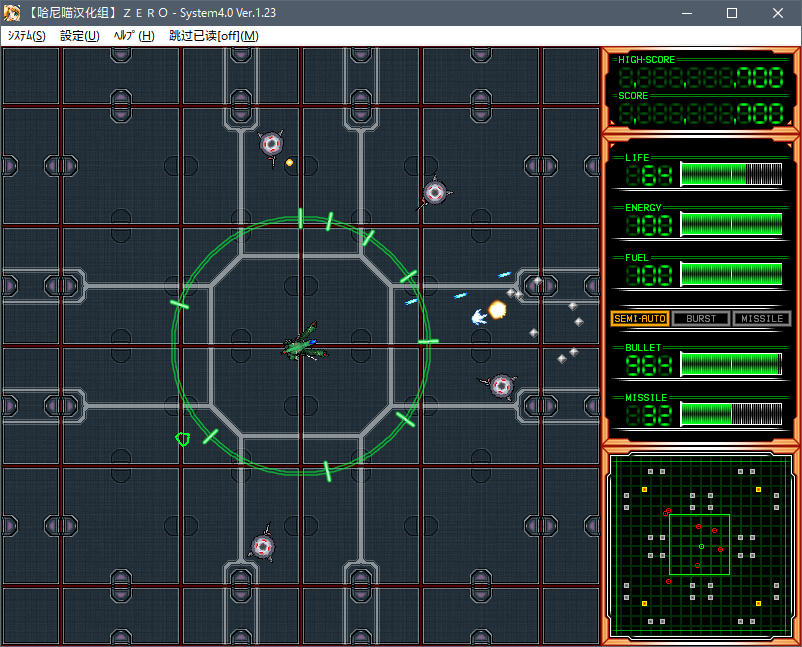Click the white winged enemy craft beside the explosion

(x=479, y=317)
